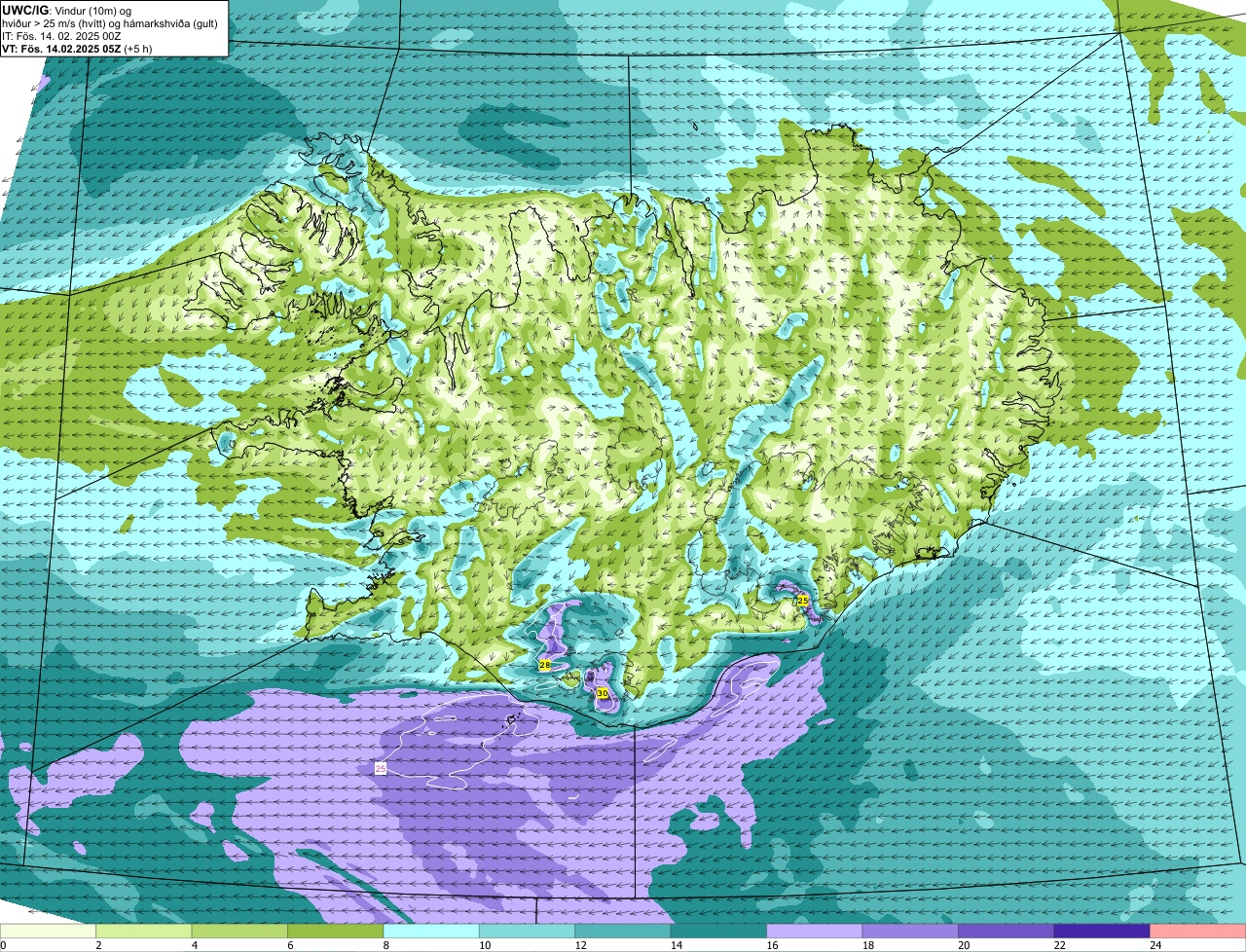
Task: Click the yellow 25 gust label in southeast
Action: (803, 601)
